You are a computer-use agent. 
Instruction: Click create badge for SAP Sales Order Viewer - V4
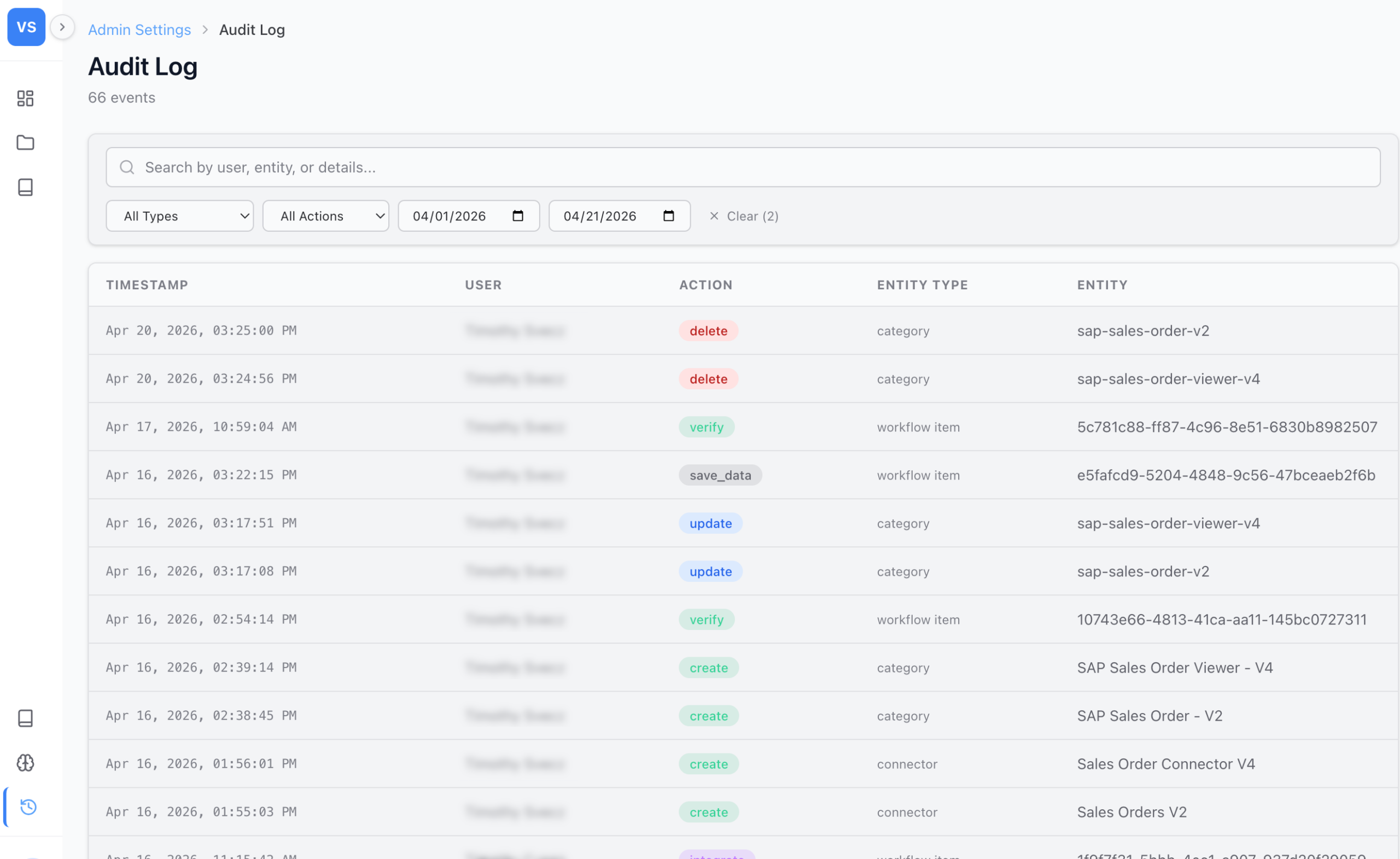point(709,668)
